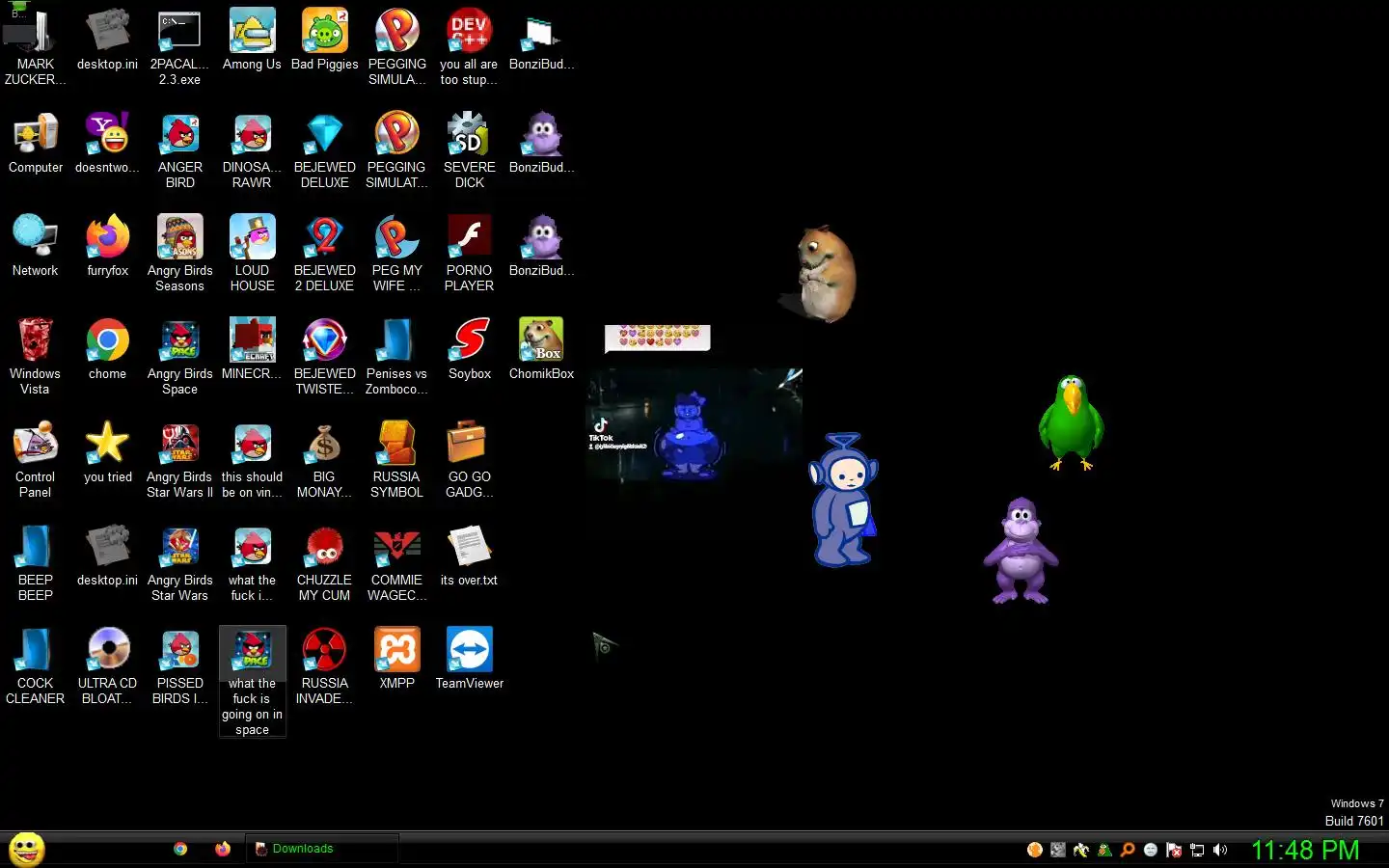Open the pinned Firefox taskbar icon
The image size is (1389, 868).
point(223,849)
